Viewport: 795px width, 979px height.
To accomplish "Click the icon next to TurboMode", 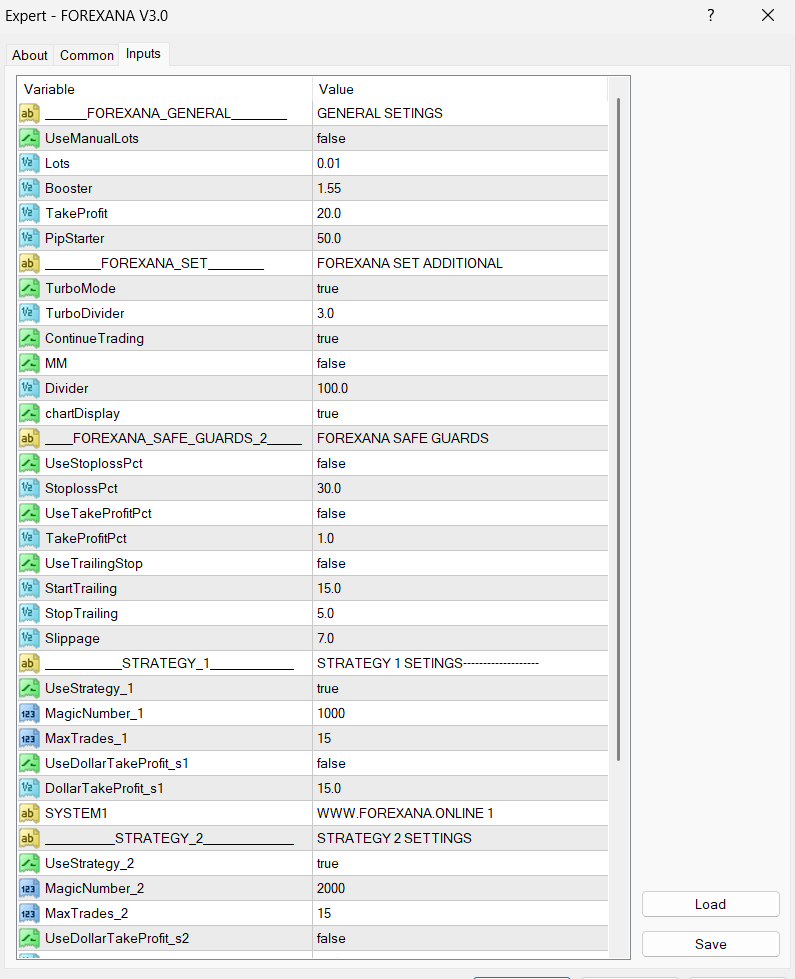I will 29,288.
